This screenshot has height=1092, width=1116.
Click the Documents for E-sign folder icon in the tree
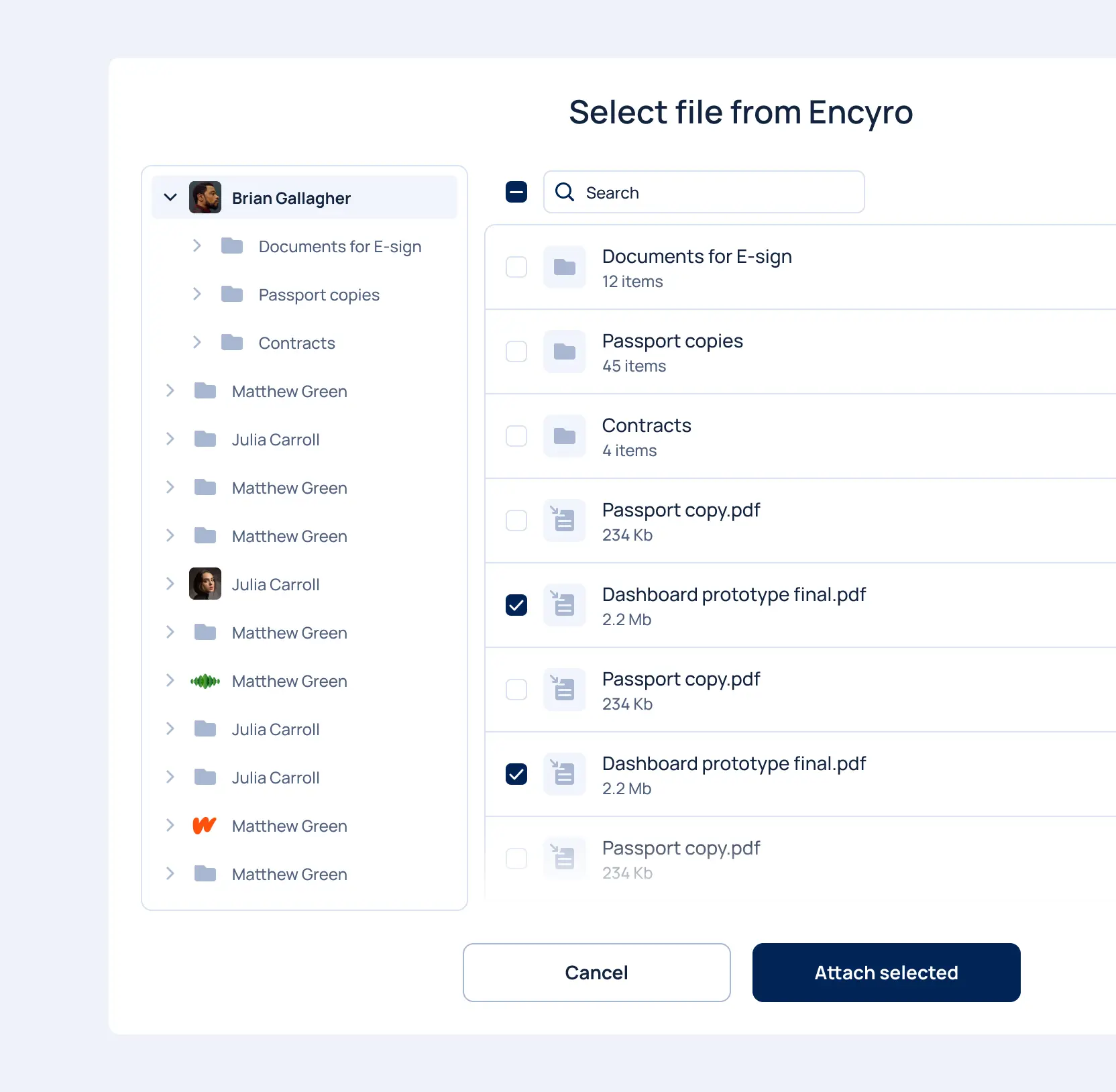[x=232, y=245]
